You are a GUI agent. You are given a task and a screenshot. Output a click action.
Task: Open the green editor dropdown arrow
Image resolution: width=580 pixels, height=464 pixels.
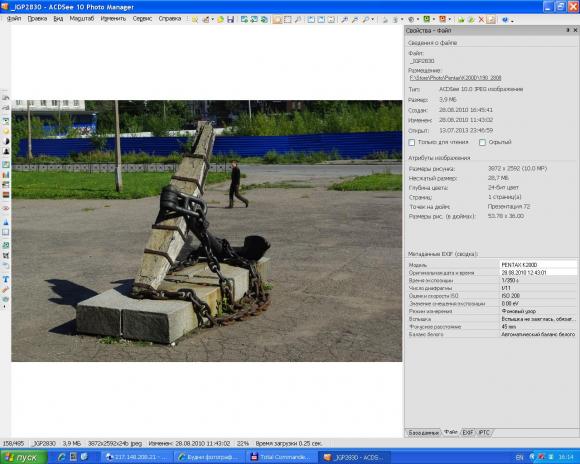[x=433, y=20]
